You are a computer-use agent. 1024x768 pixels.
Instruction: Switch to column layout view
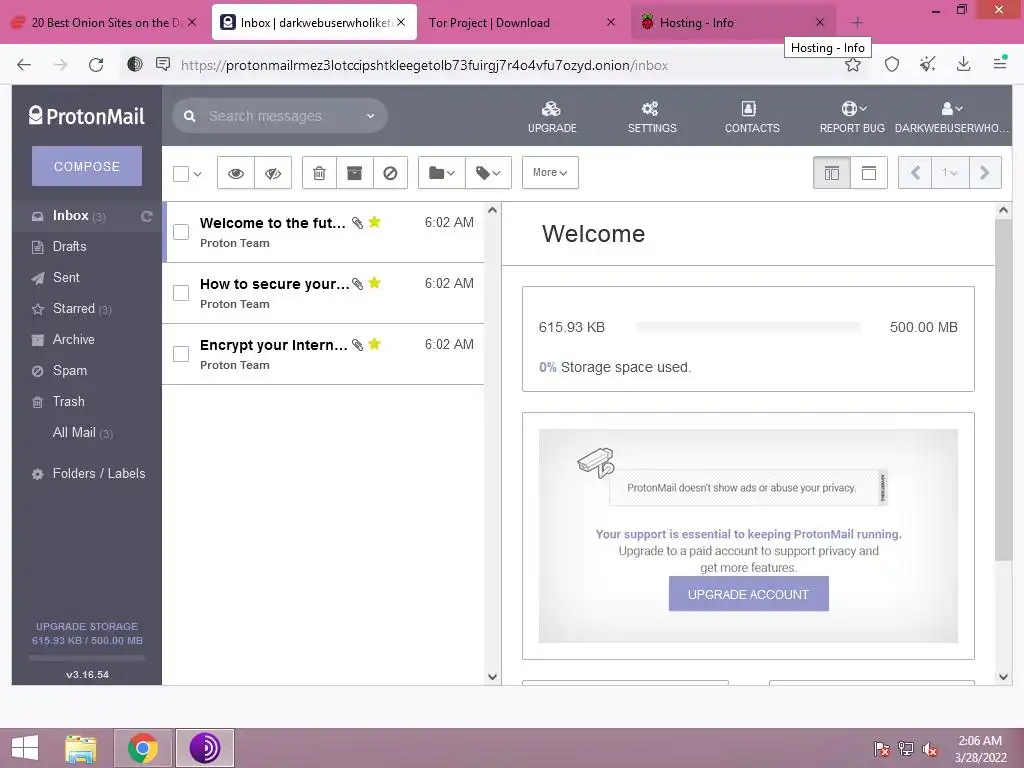point(831,173)
